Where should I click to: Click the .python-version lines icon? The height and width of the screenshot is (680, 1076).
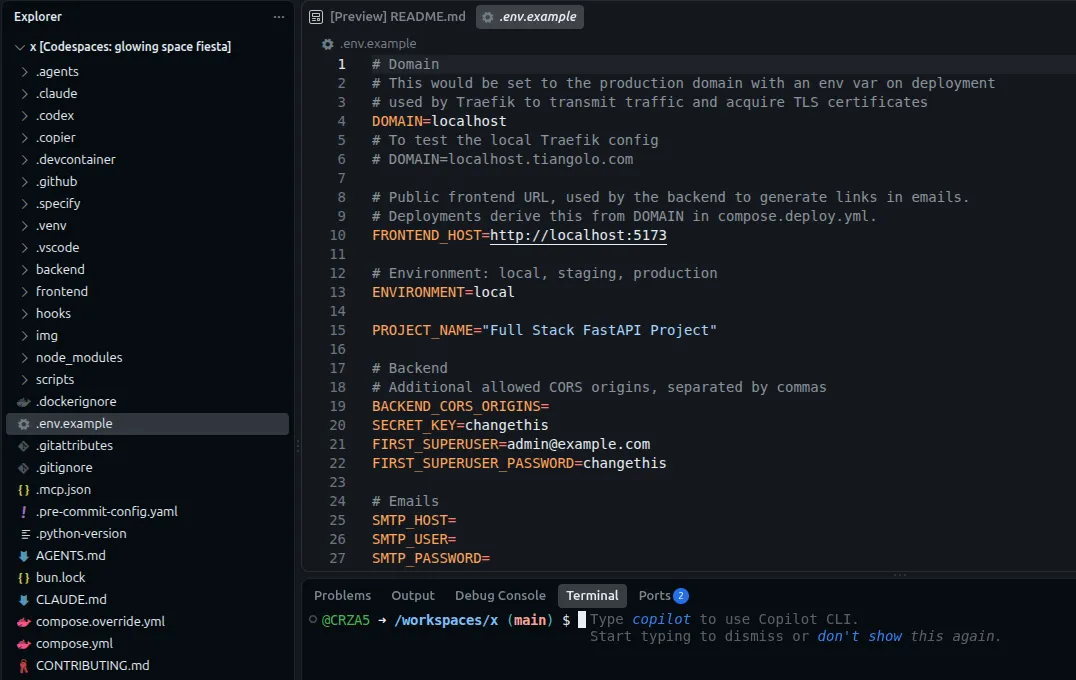25,534
